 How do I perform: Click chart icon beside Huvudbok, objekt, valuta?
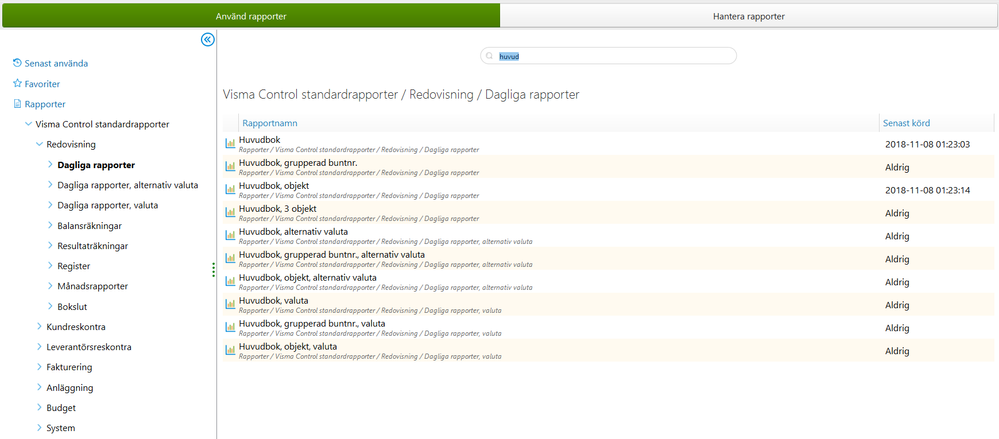231,350
